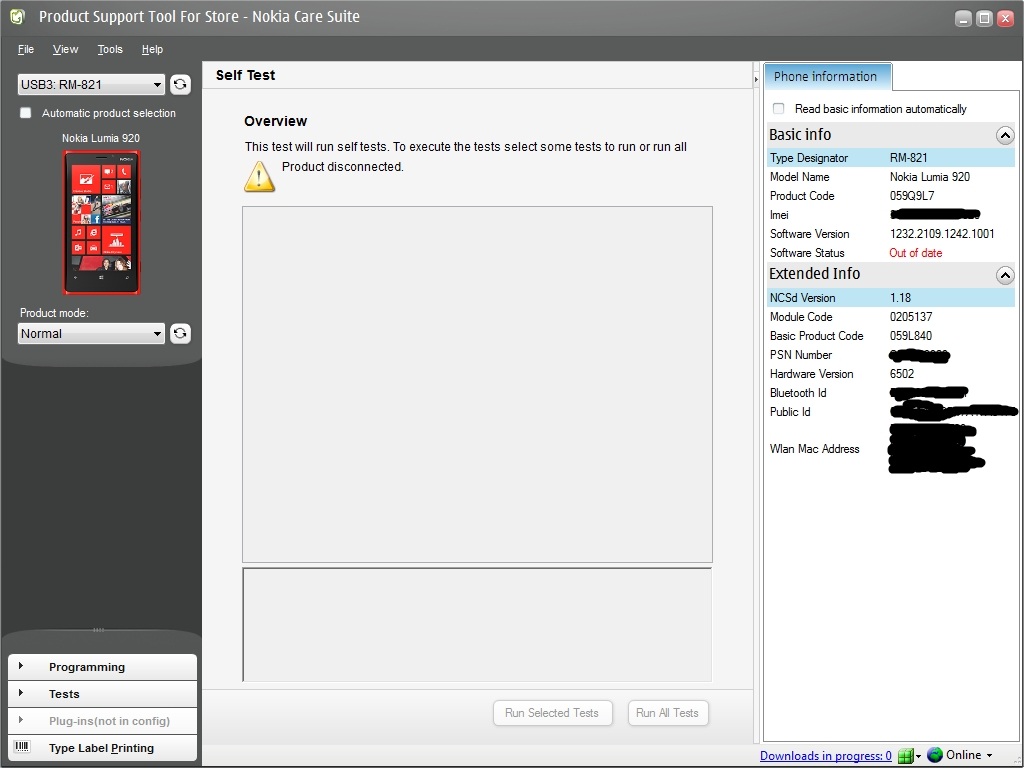
Task: Click the globe Online status icon
Action: pos(935,755)
